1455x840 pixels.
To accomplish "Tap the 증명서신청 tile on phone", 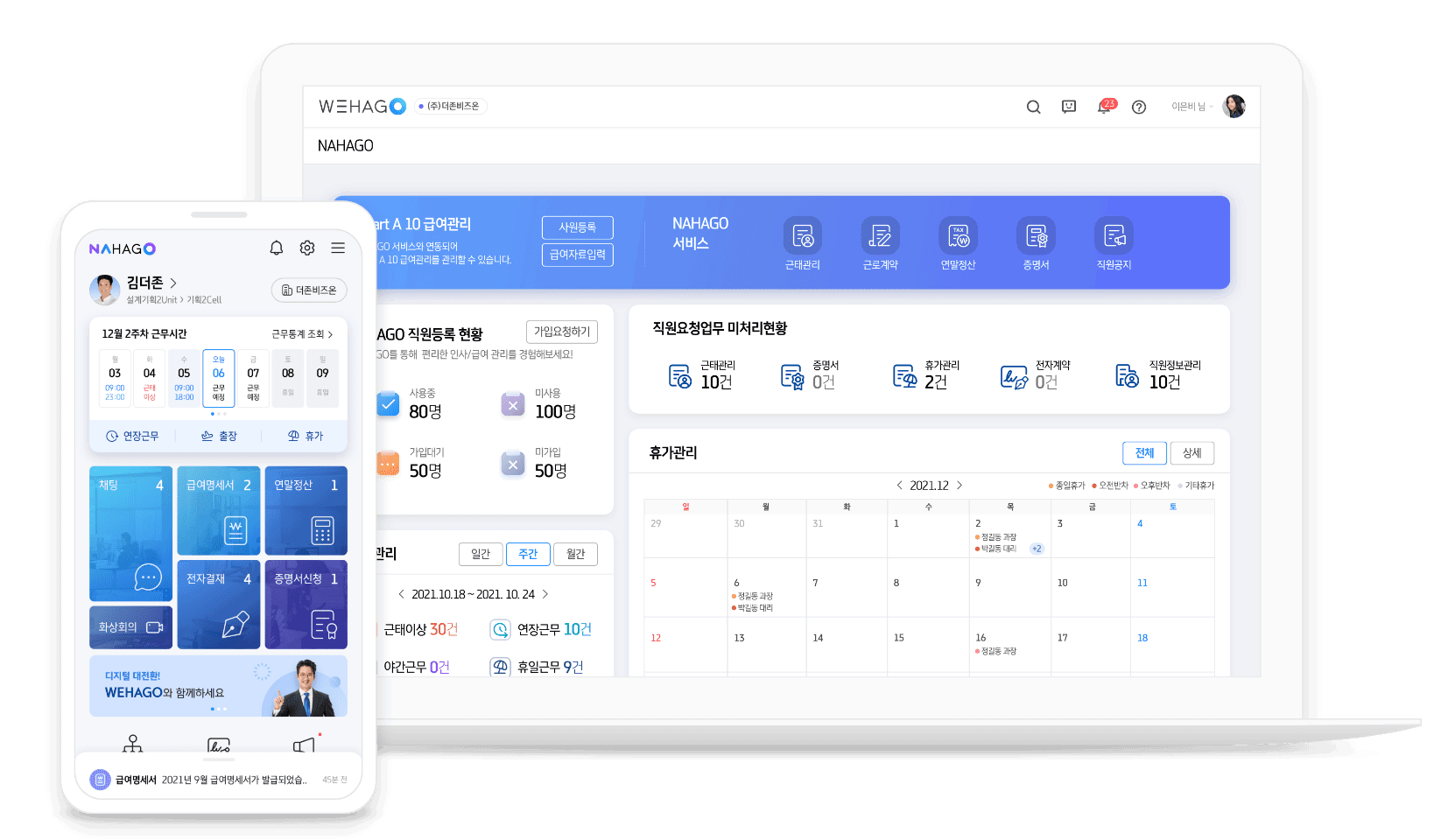I will 306,605.
